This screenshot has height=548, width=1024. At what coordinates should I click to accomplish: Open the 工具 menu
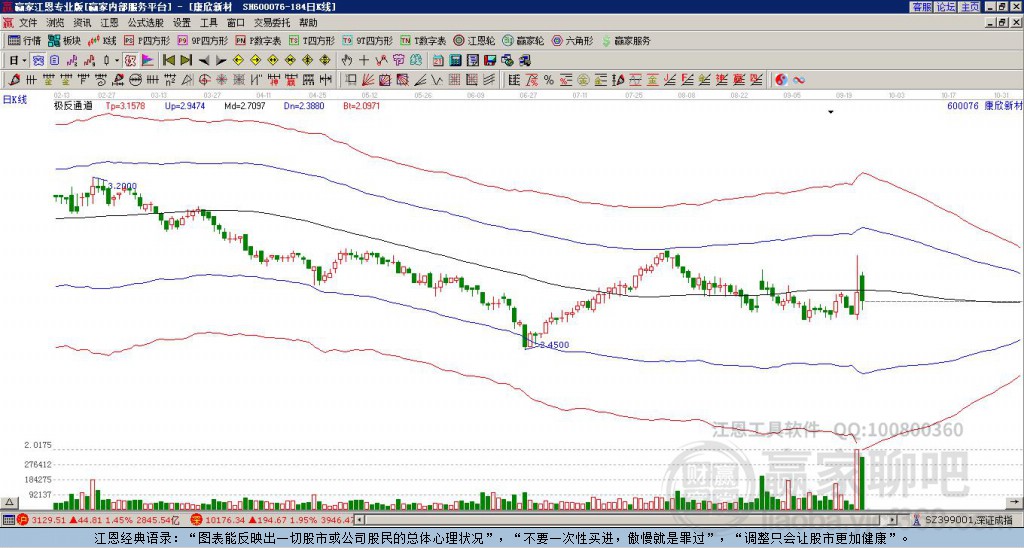click(208, 23)
